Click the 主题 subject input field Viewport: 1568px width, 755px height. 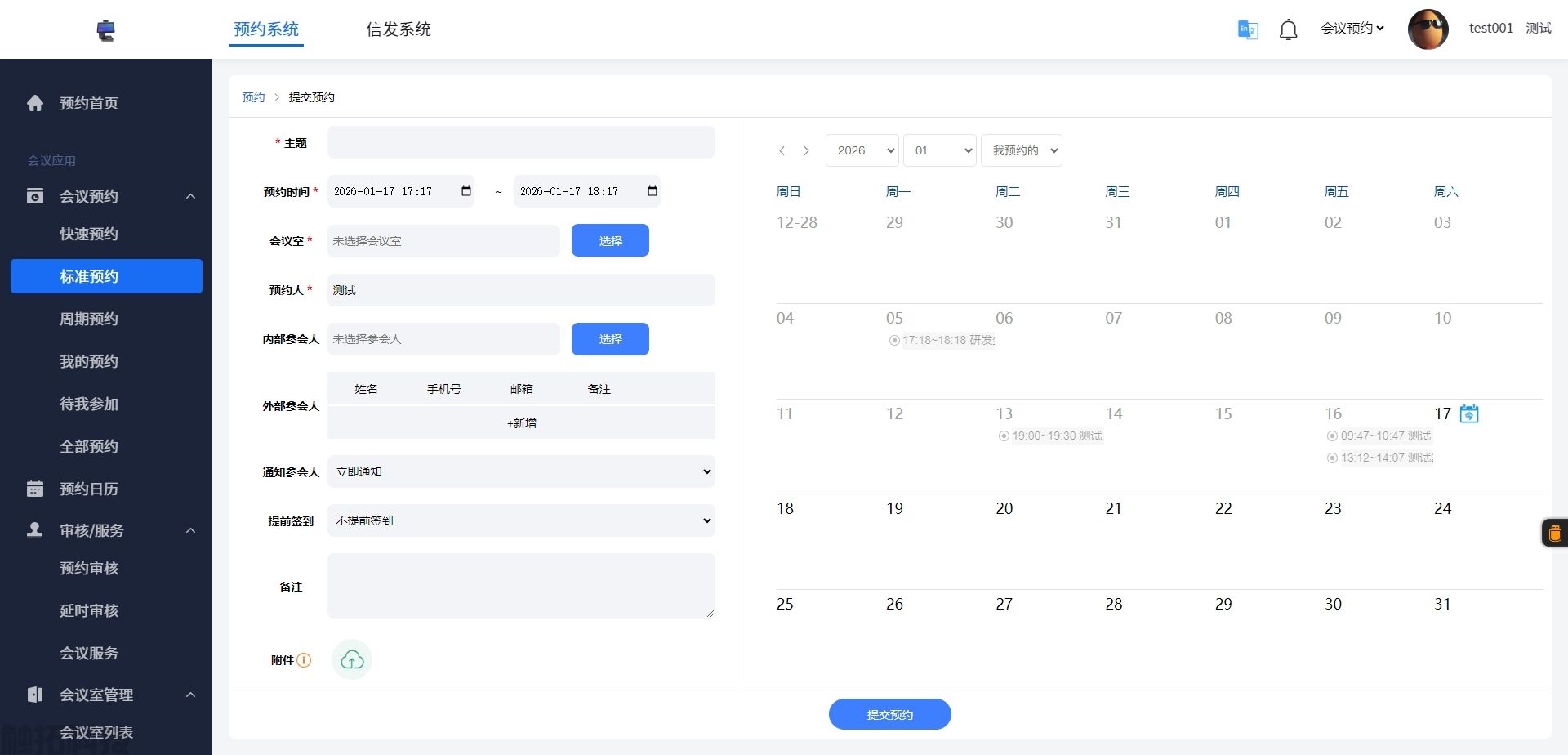(521, 141)
